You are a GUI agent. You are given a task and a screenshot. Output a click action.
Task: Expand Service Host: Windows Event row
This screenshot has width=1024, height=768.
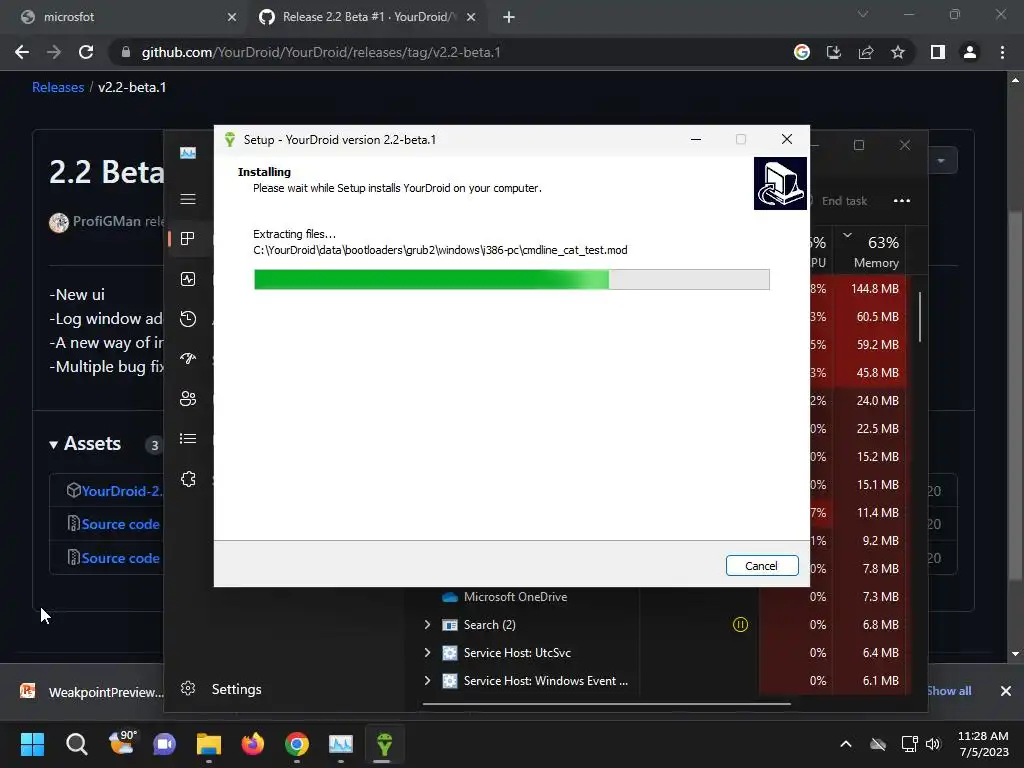click(428, 680)
